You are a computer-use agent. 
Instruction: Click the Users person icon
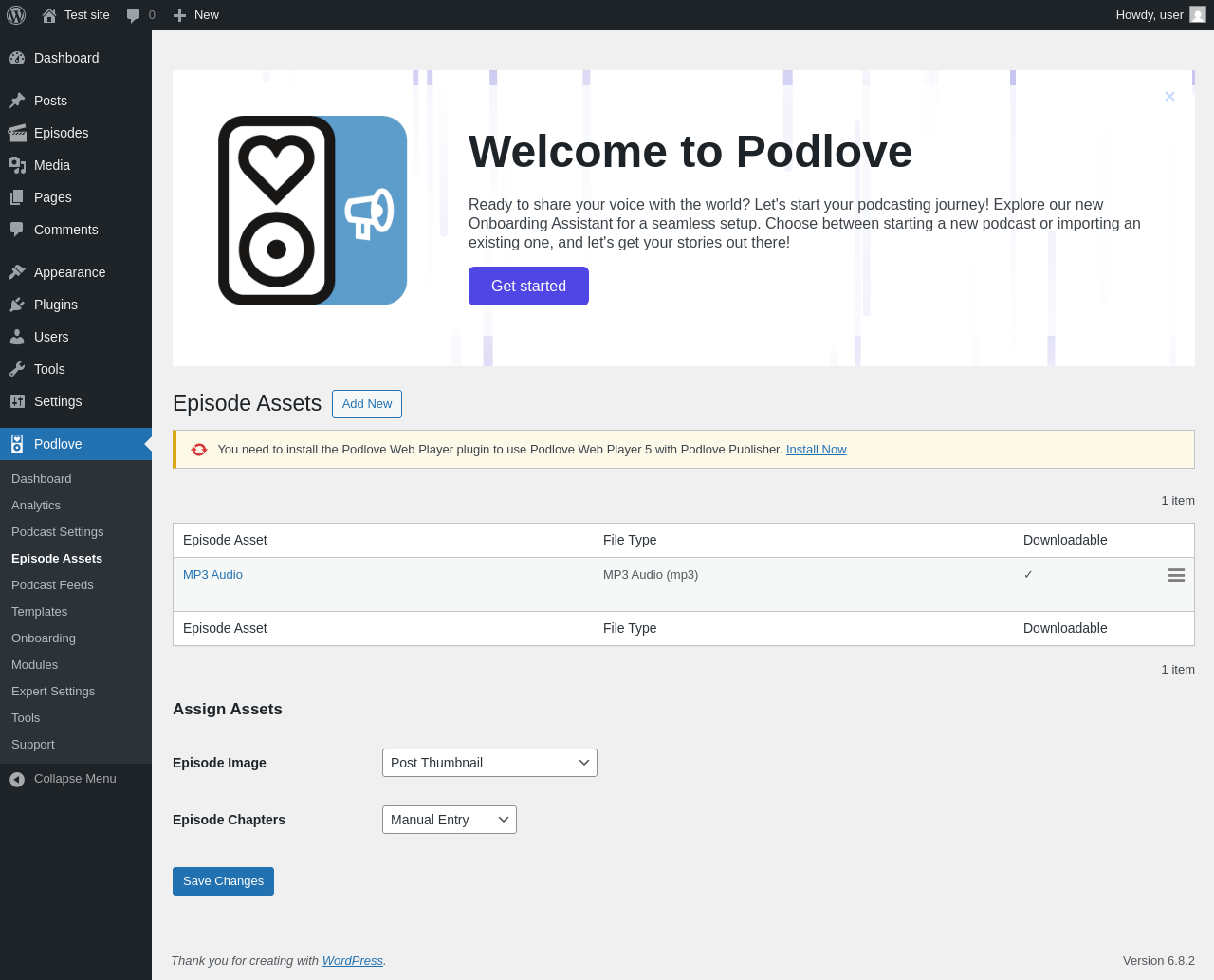click(x=17, y=337)
